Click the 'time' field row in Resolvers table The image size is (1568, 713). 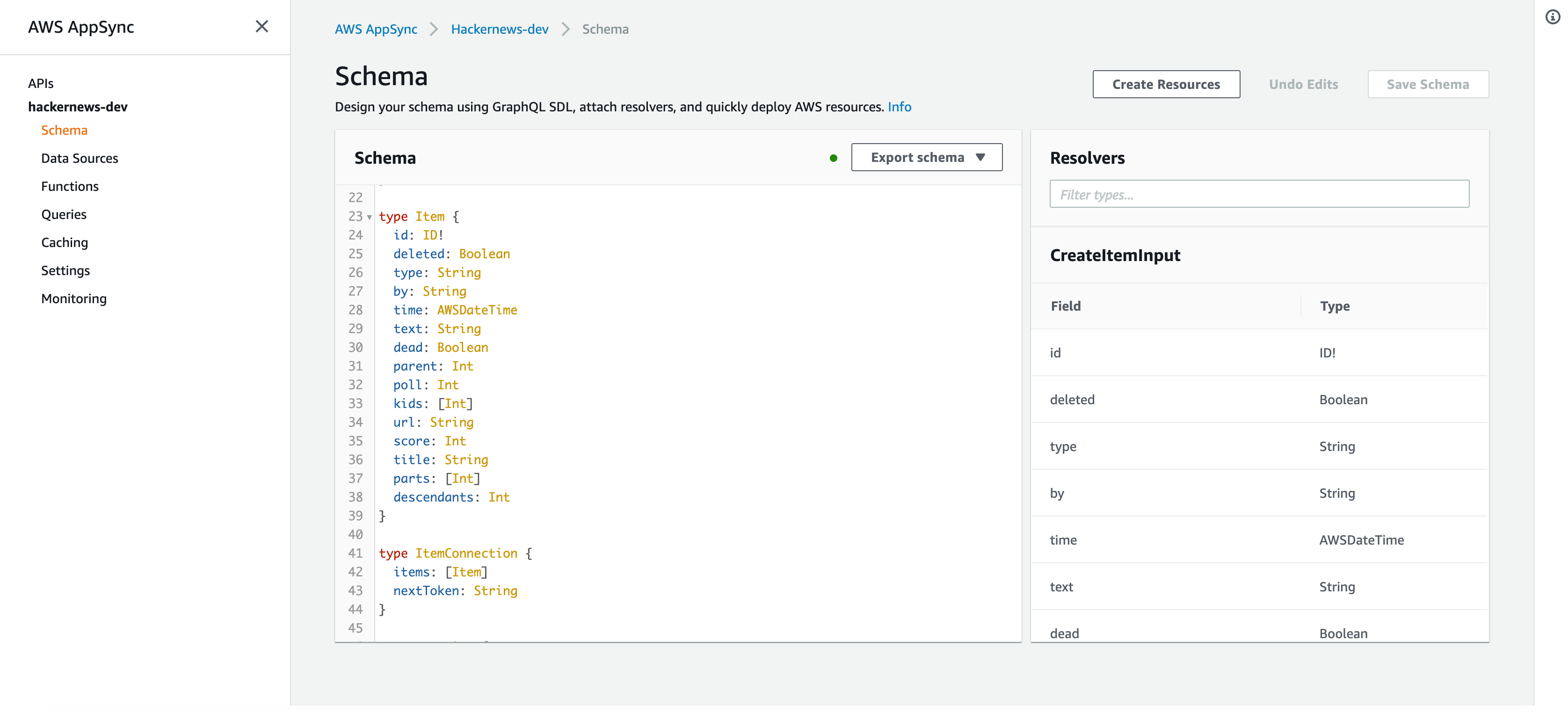point(1259,540)
